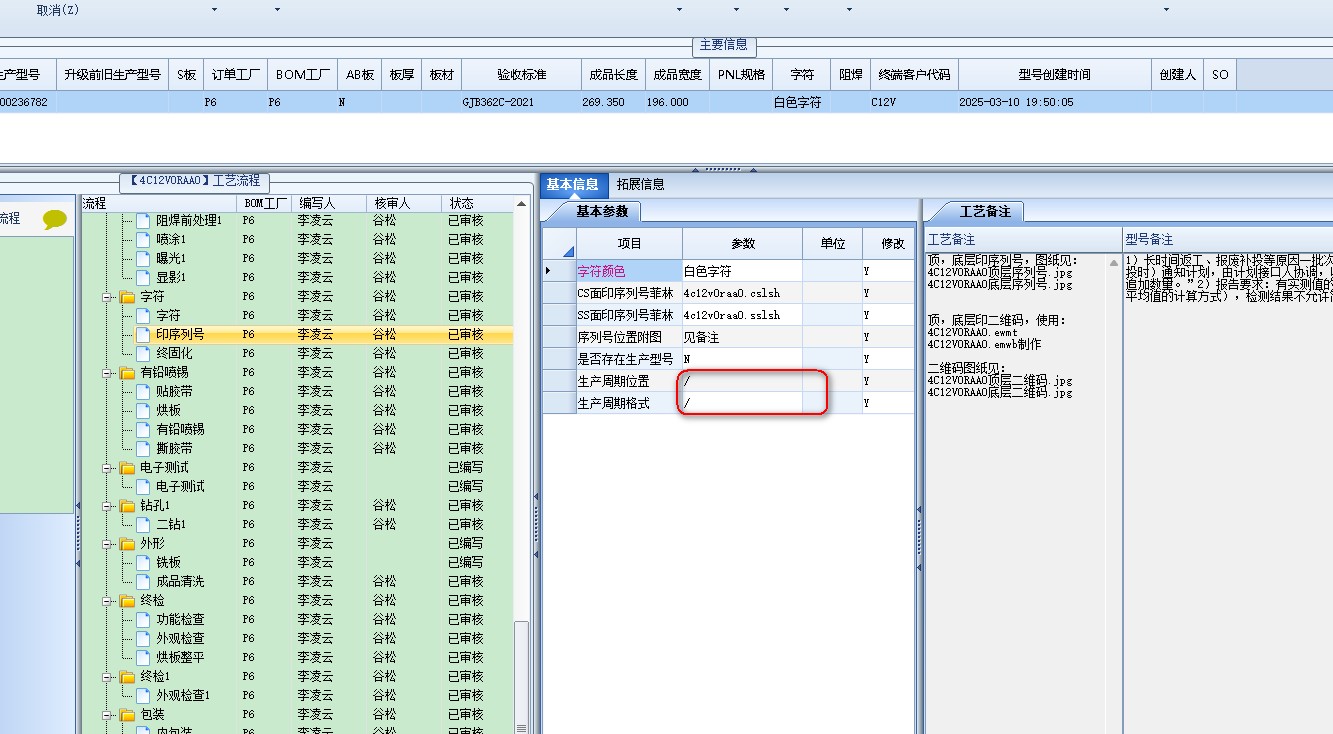Collapse the 钻孔1 group

[106, 506]
